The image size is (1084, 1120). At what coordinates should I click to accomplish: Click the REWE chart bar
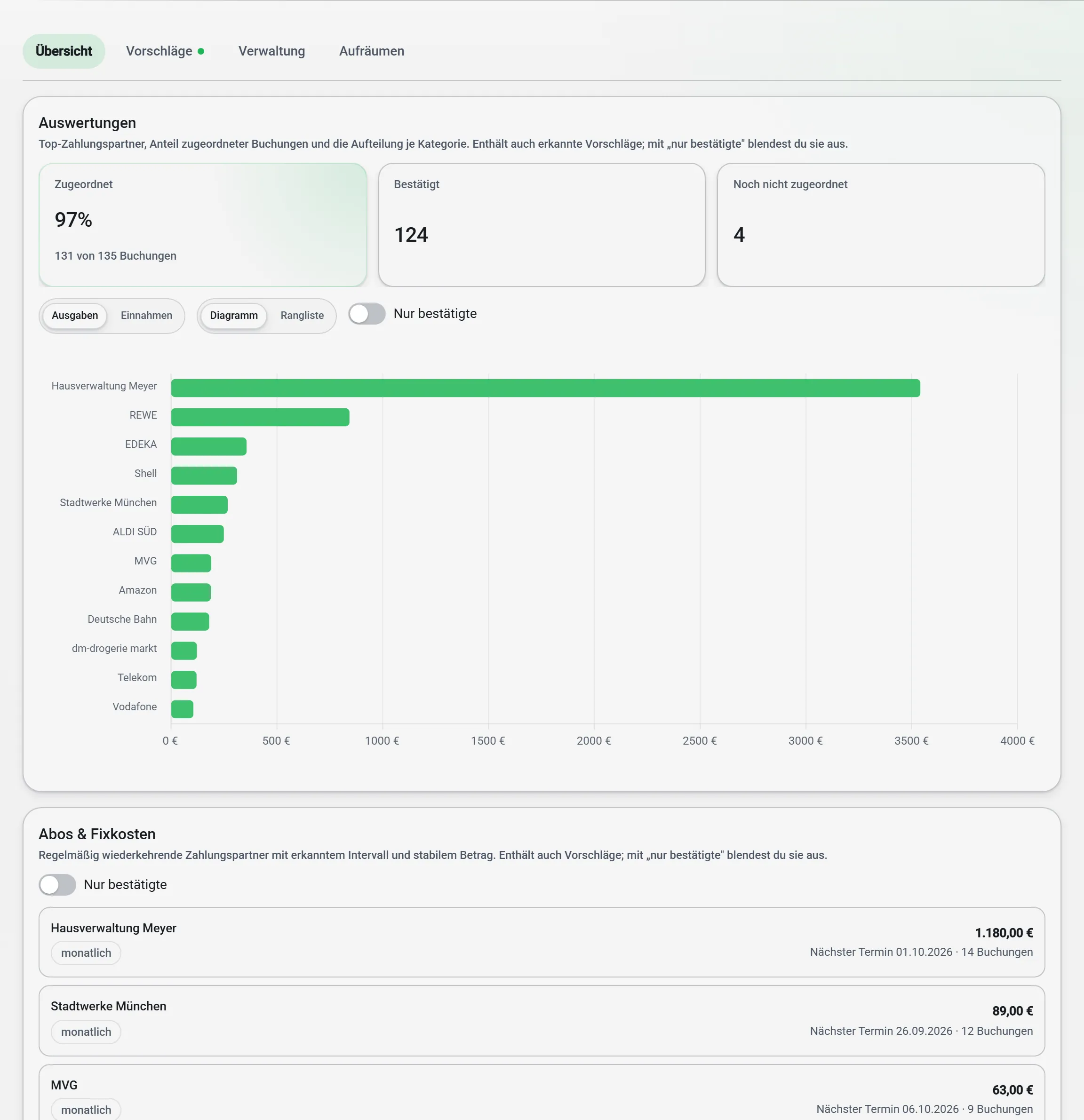(x=260, y=417)
